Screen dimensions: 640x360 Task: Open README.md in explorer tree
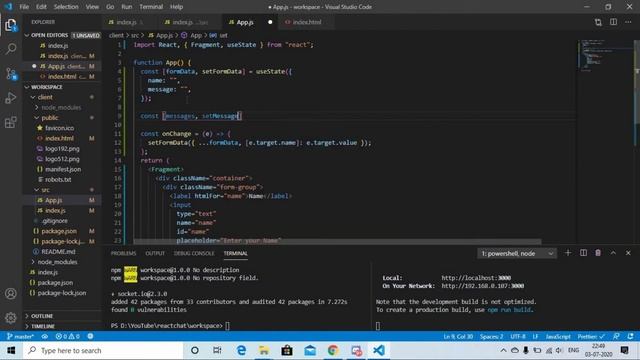pyautogui.click(x=58, y=251)
